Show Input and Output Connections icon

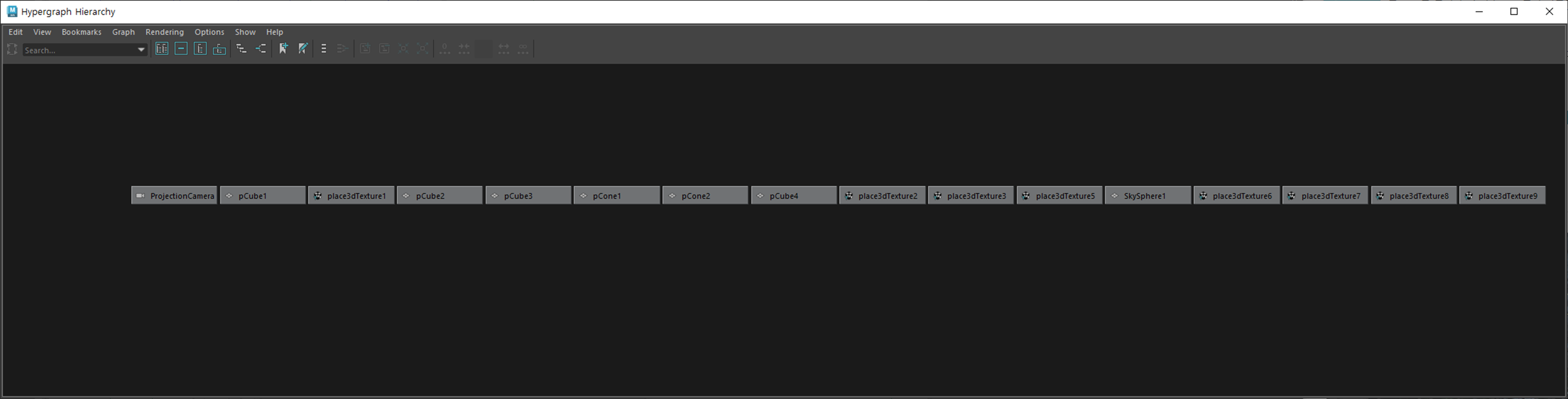(261, 48)
